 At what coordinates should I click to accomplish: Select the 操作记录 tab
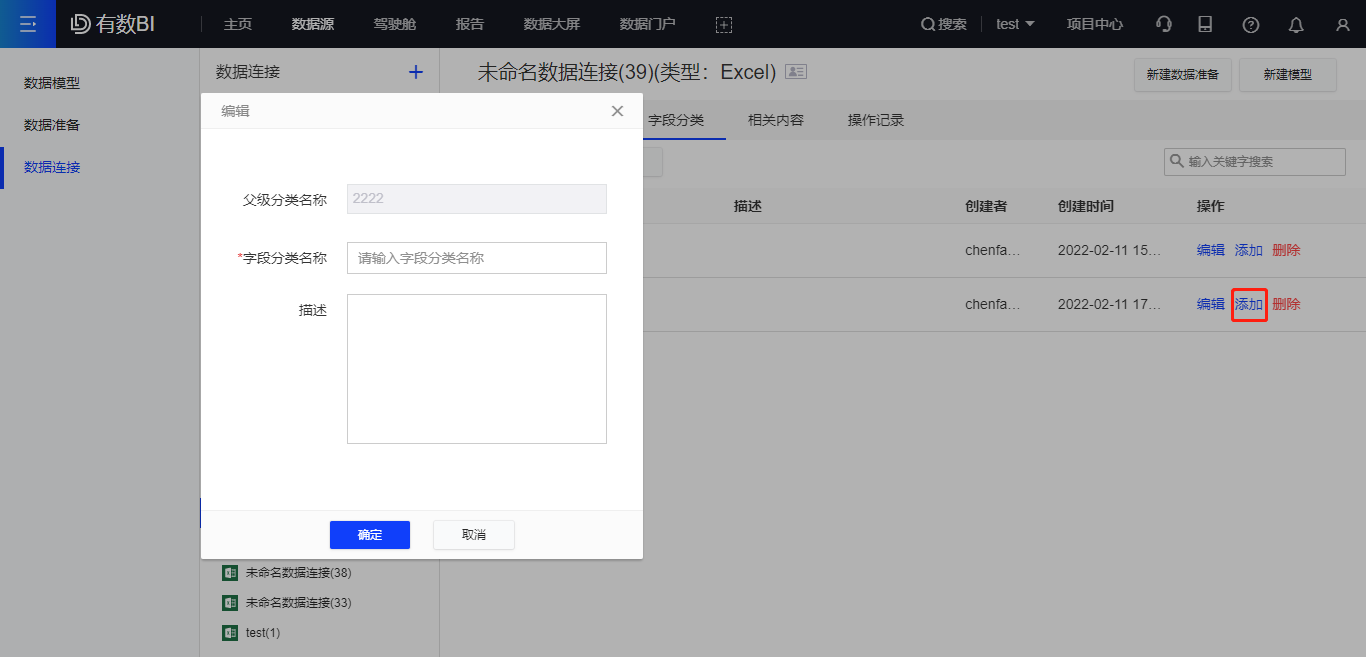point(875,119)
